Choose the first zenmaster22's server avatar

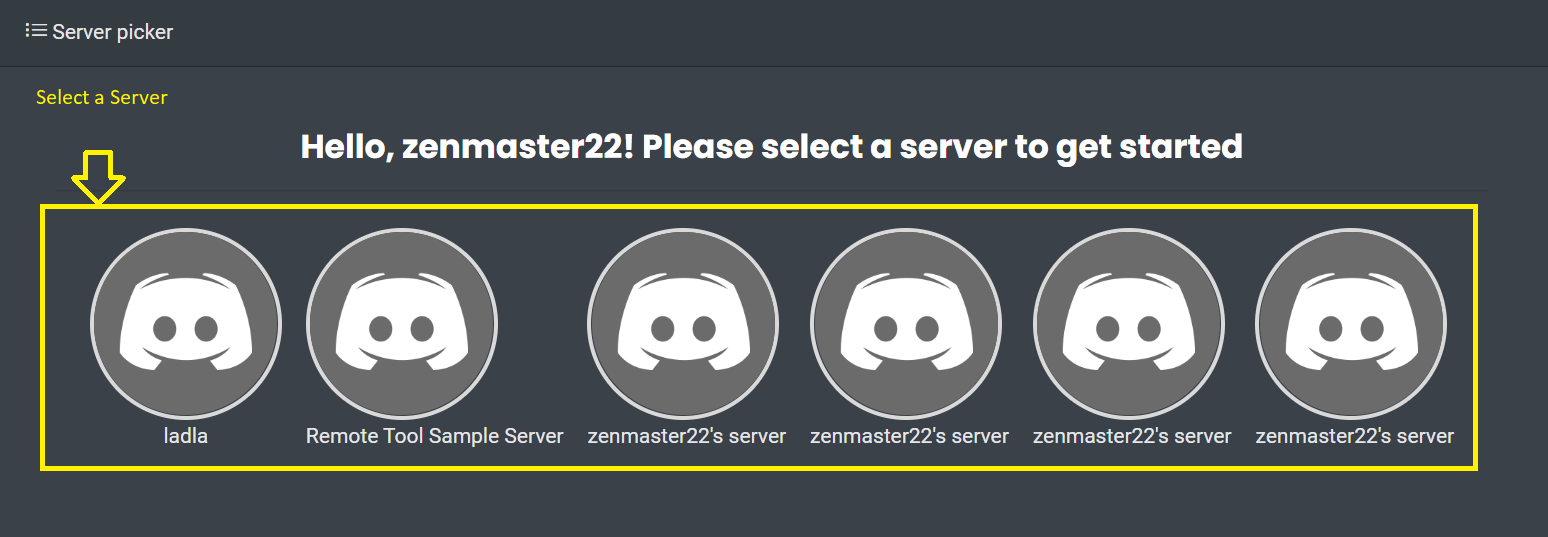pos(683,323)
